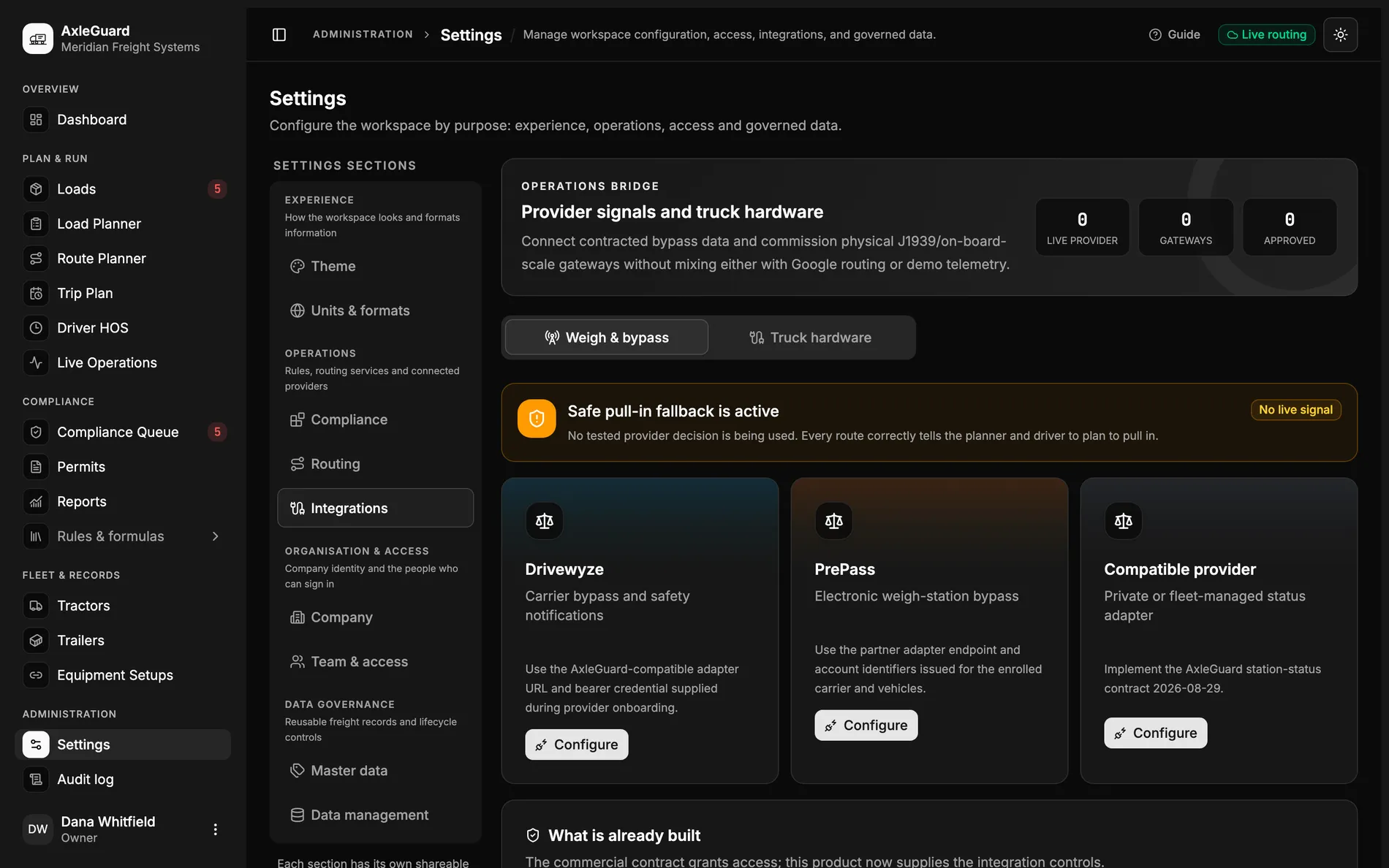Image resolution: width=1389 pixels, height=868 pixels.
Task: Click the LIVE PROVIDER count tile
Action: (1082, 227)
